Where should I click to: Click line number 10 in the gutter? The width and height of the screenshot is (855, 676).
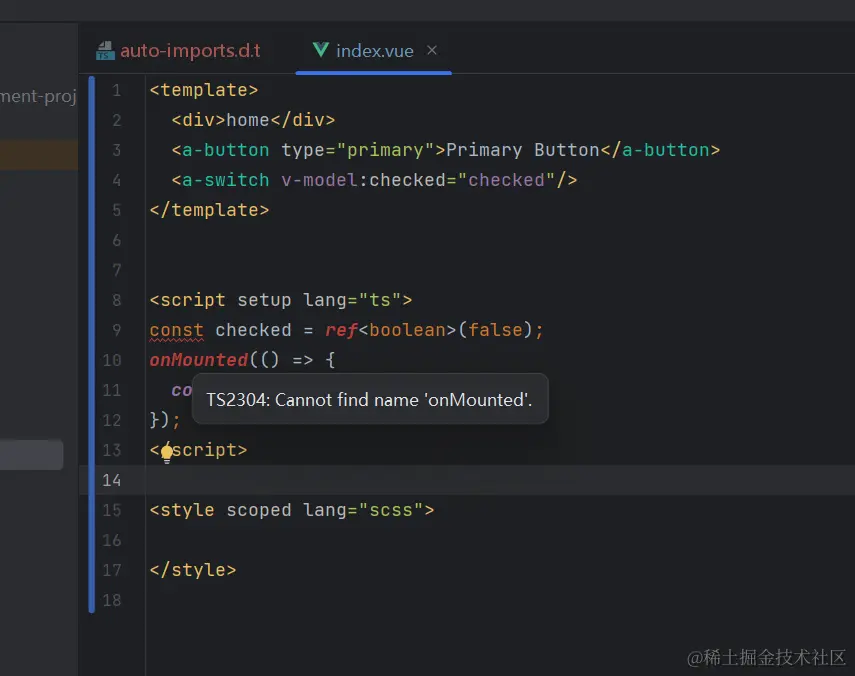[x=112, y=360]
